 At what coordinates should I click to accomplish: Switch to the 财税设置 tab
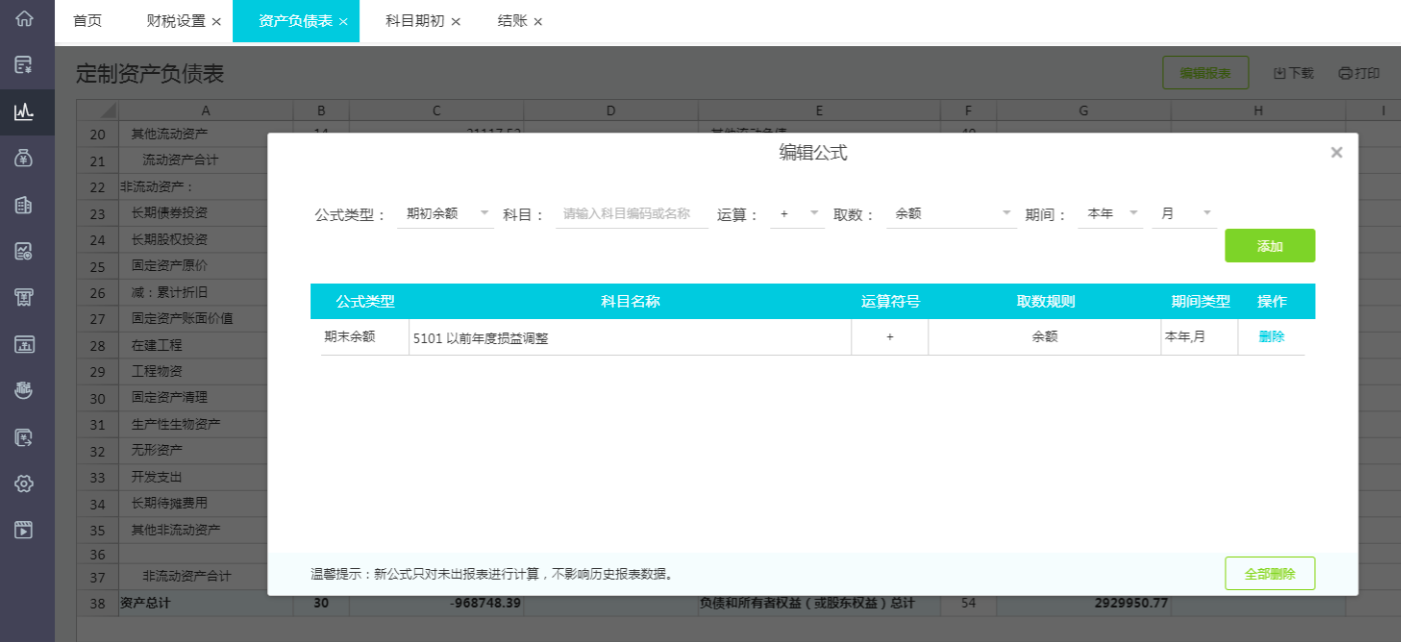tap(175, 21)
